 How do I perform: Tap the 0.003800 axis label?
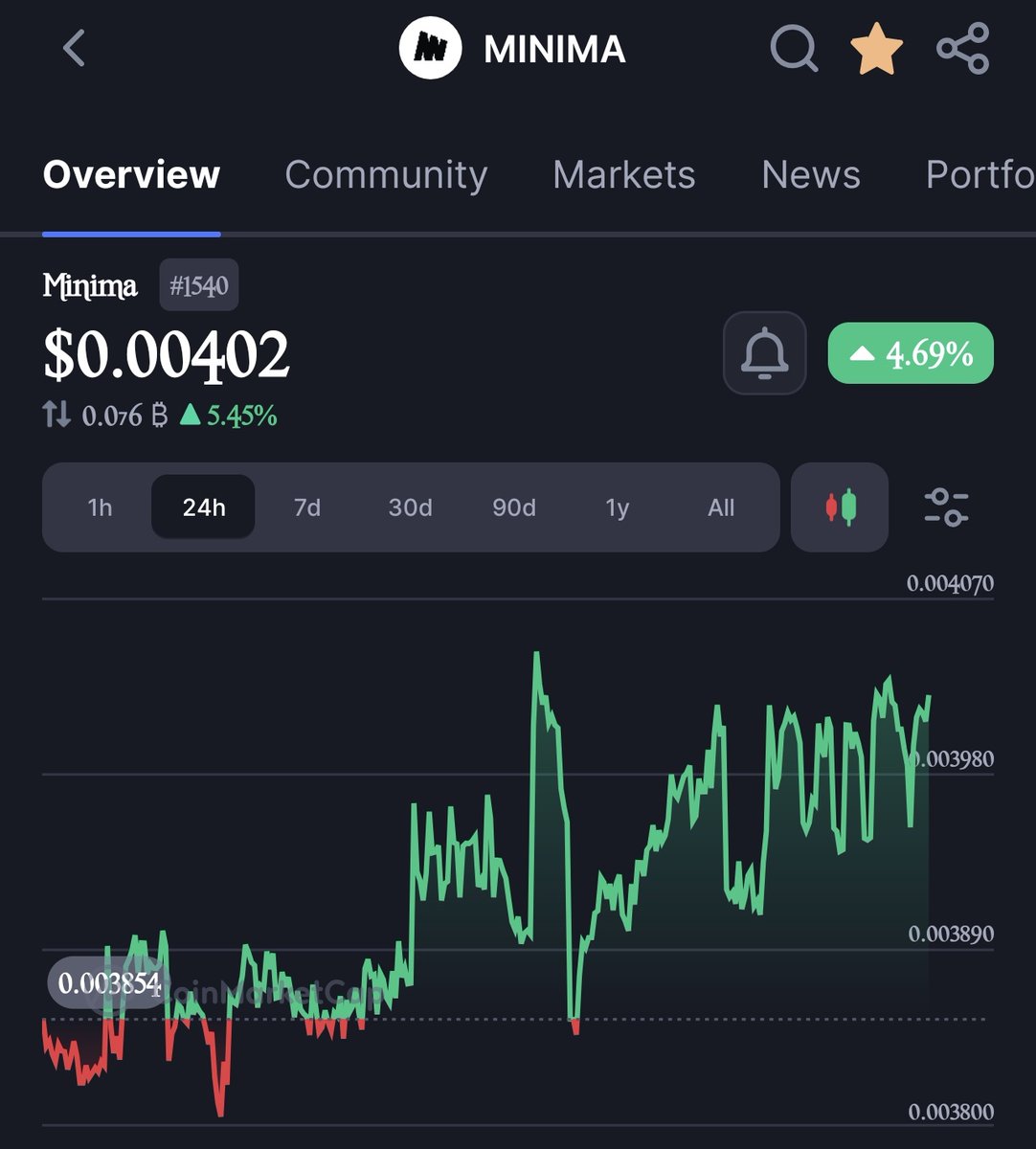pos(951,1112)
